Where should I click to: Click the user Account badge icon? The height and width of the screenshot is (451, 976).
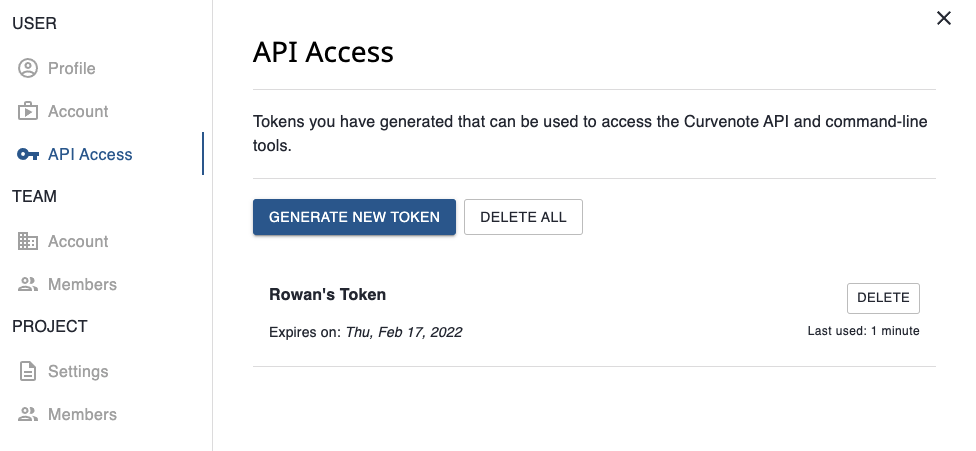pyautogui.click(x=27, y=111)
